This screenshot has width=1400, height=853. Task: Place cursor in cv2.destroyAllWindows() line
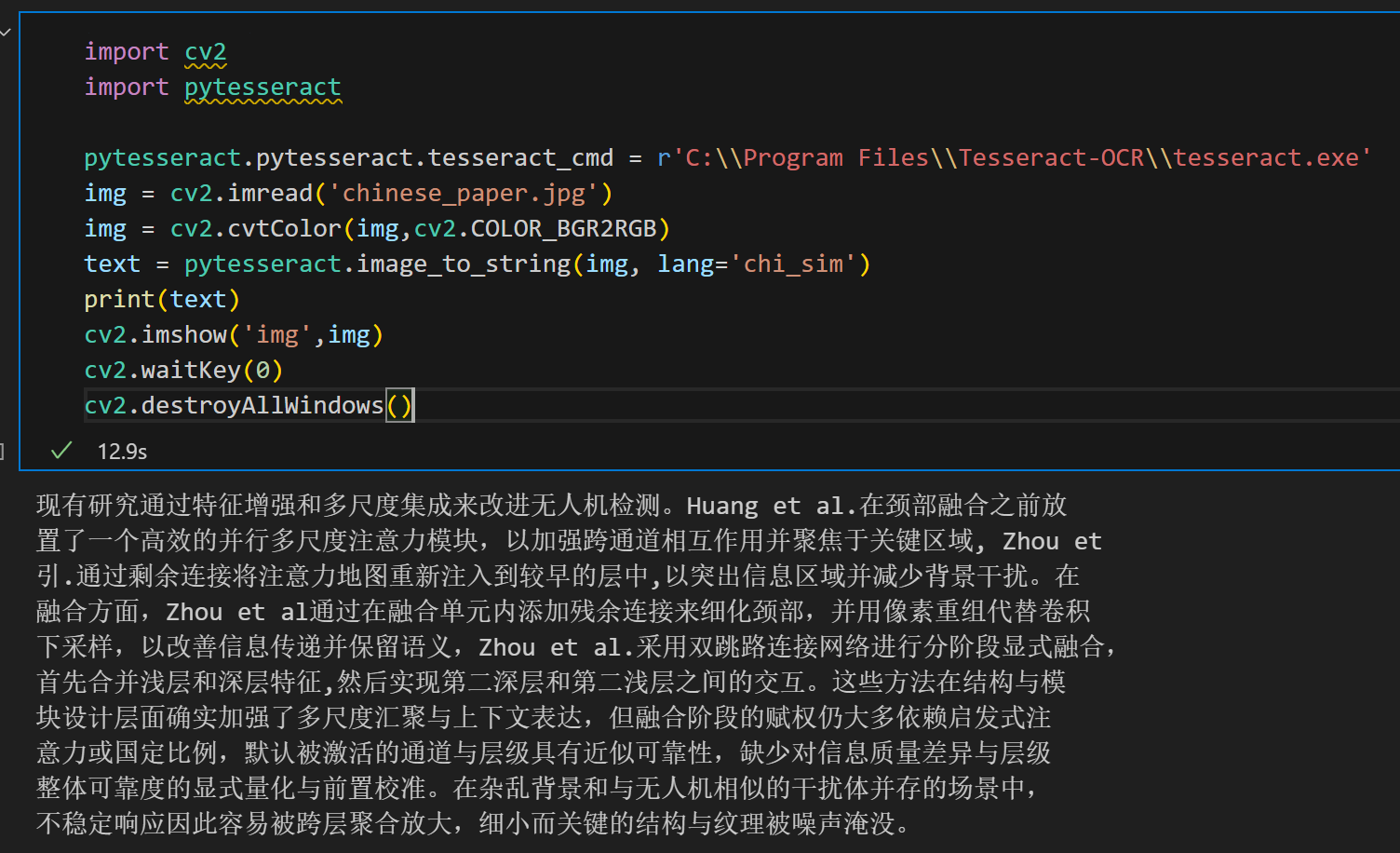249,406
